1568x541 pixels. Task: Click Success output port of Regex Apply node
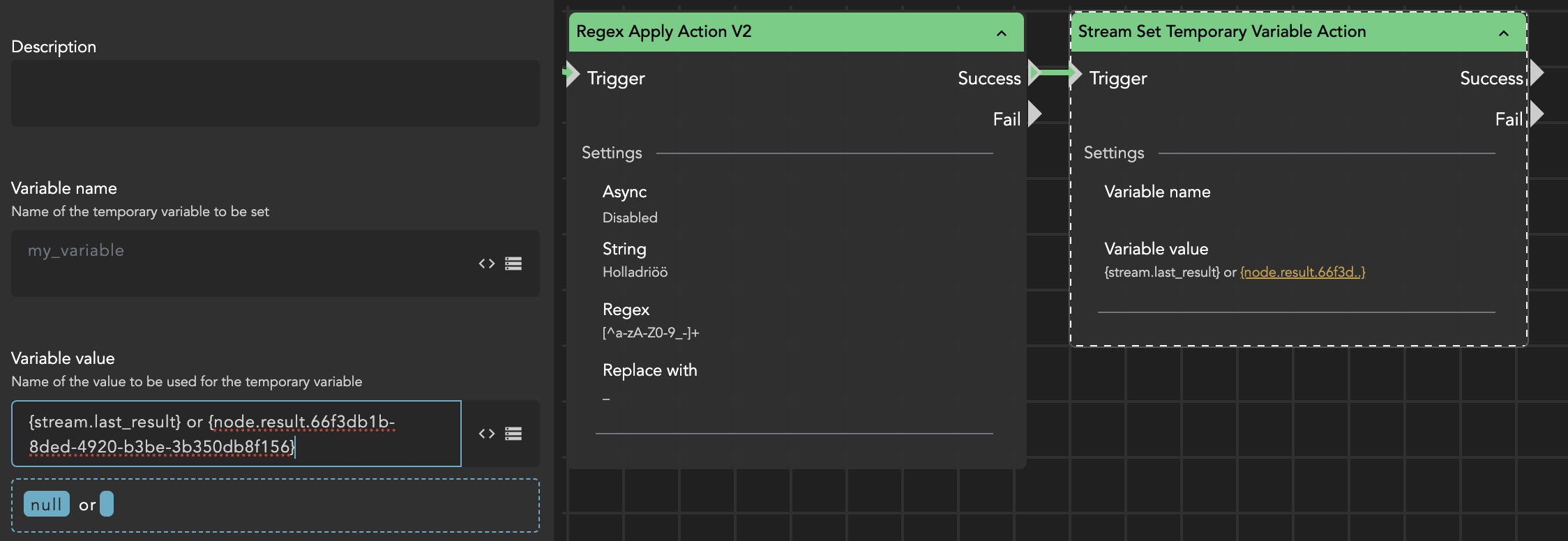[x=1034, y=73]
